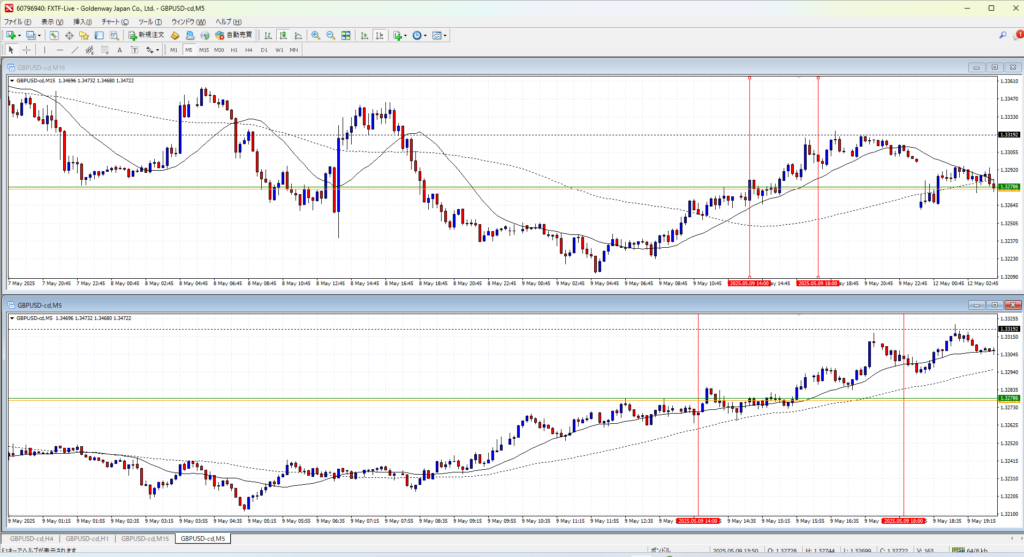Select the H1 timeframe button
Screen dimensions: 1024x557
(x=234, y=49)
